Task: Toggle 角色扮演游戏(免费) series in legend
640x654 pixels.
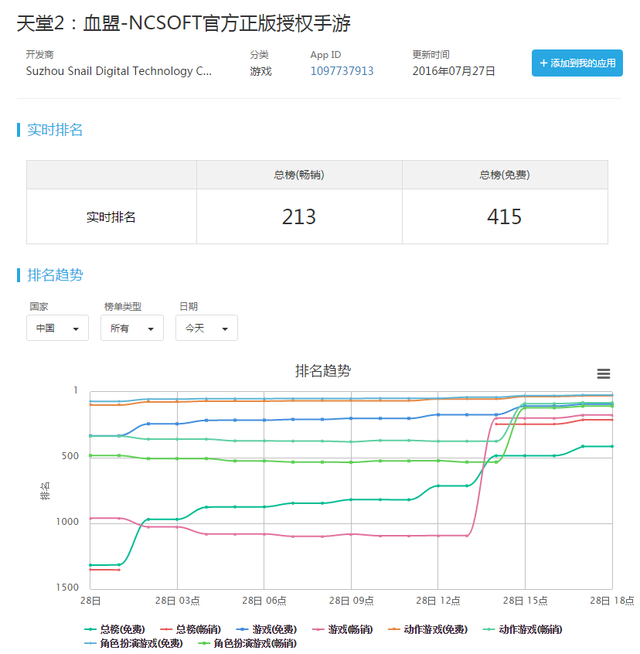Action: [x=134, y=643]
